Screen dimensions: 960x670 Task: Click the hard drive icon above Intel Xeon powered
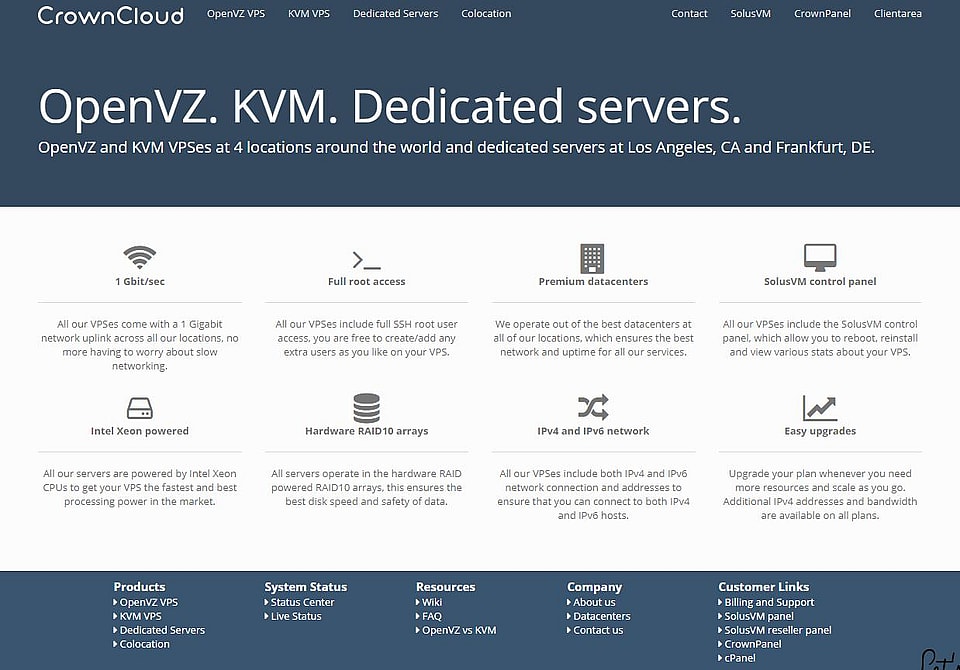tap(140, 408)
